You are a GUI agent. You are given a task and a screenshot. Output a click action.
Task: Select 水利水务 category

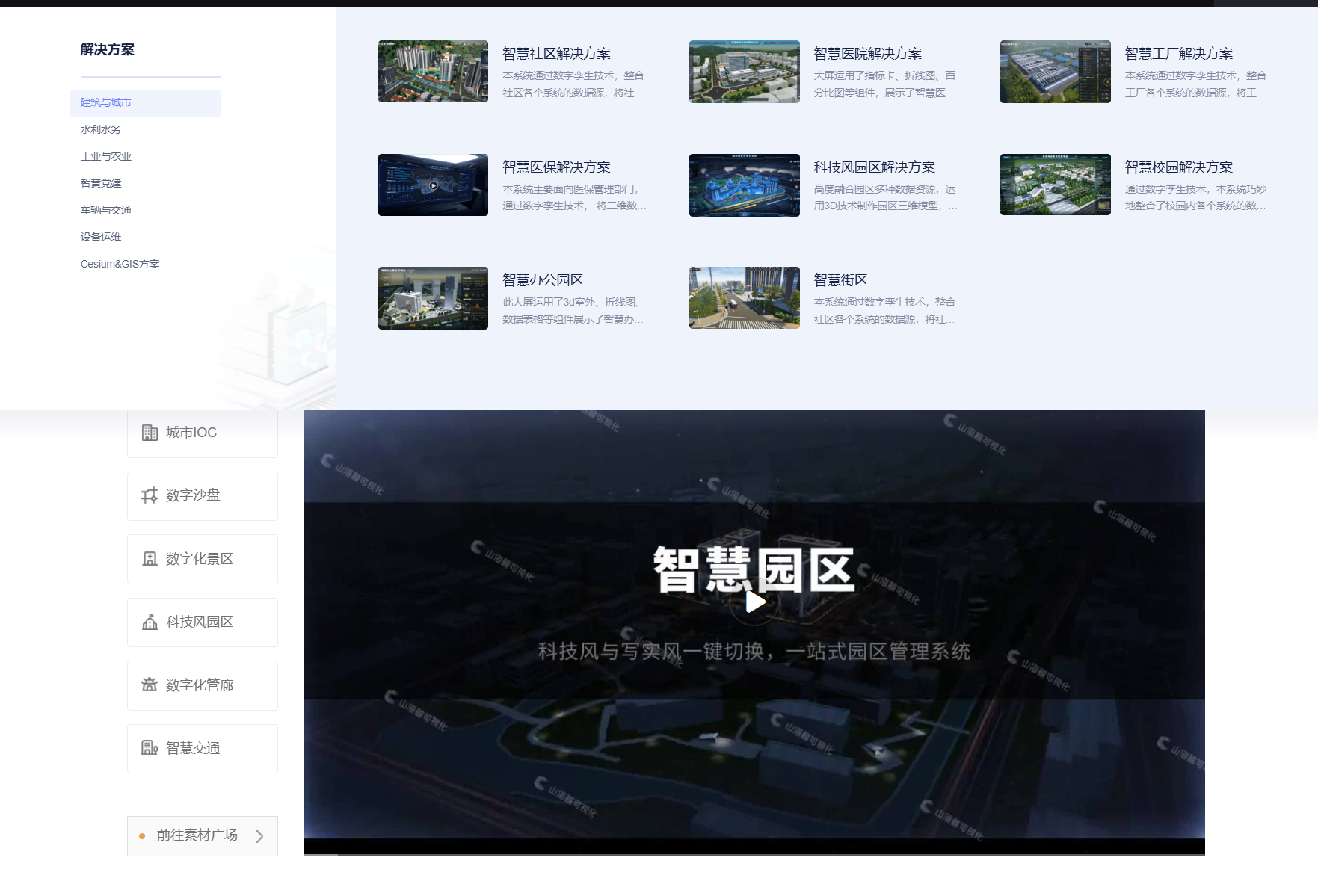101,129
